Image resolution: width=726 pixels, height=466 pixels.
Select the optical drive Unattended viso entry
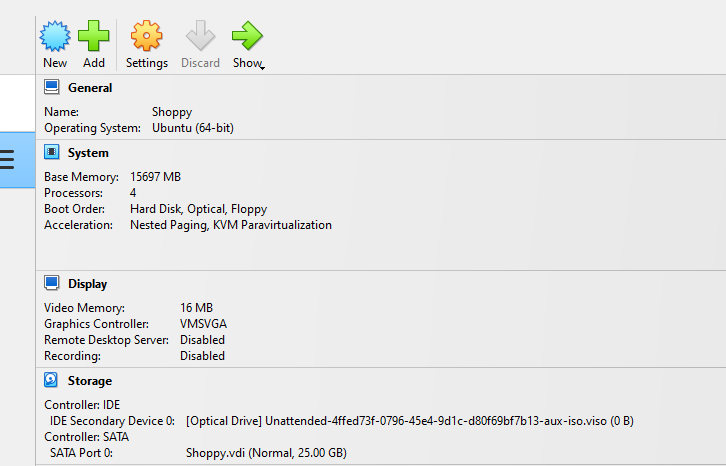click(410, 421)
